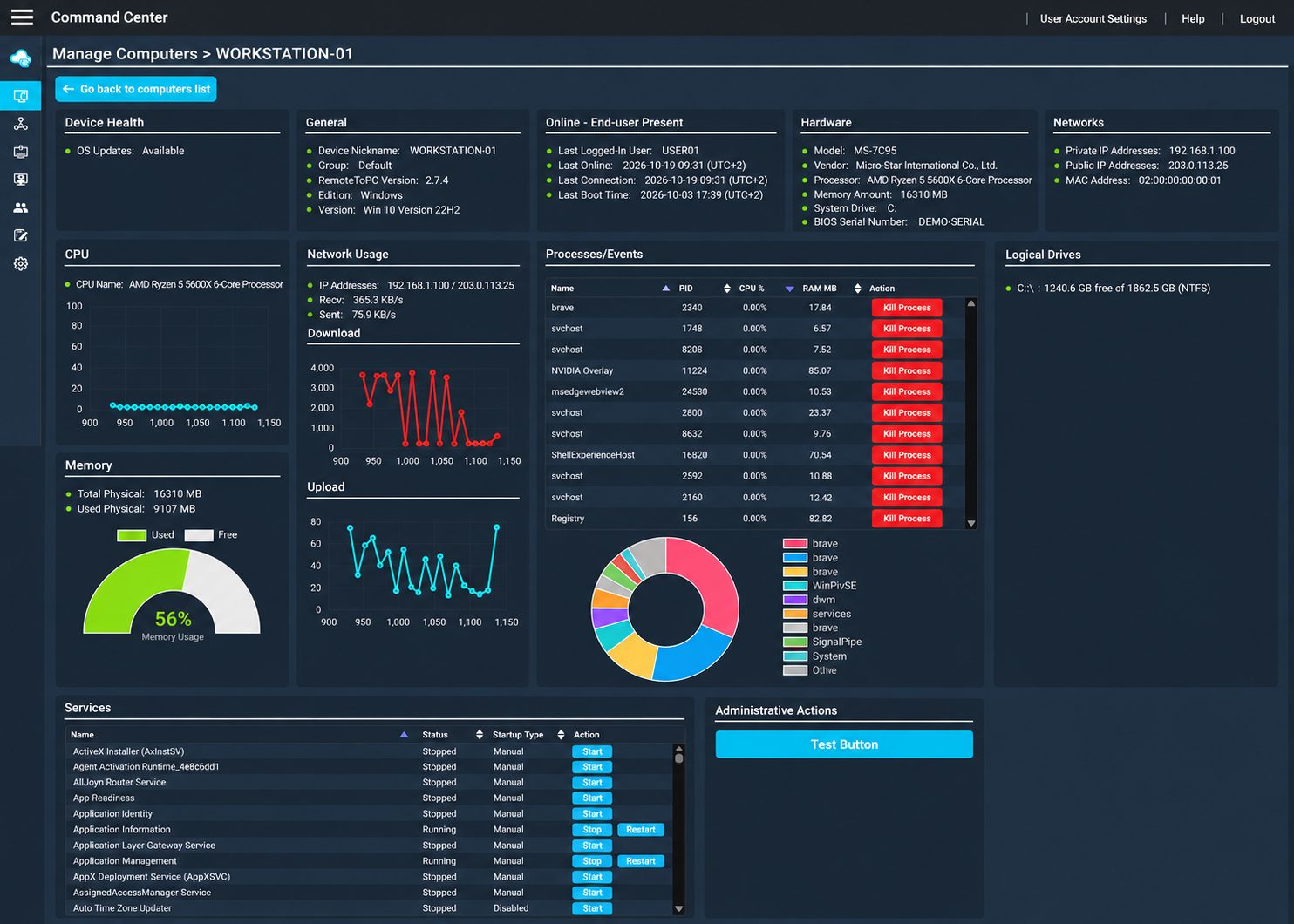1294x924 pixels.
Task: Click the Manage Computers breadcrumb
Action: (x=125, y=53)
